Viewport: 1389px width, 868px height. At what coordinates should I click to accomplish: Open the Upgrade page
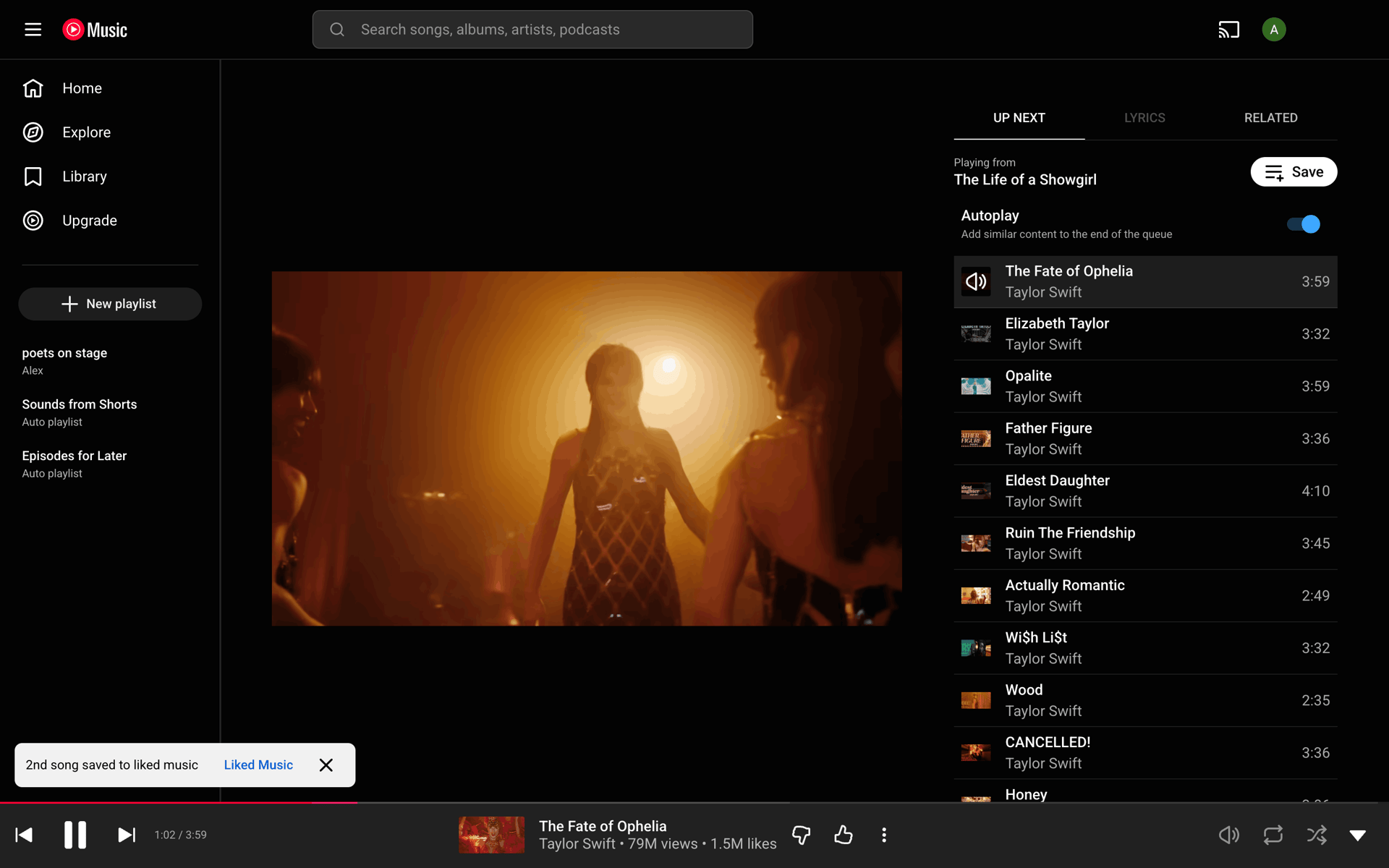pyautogui.click(x=110, y=221)
